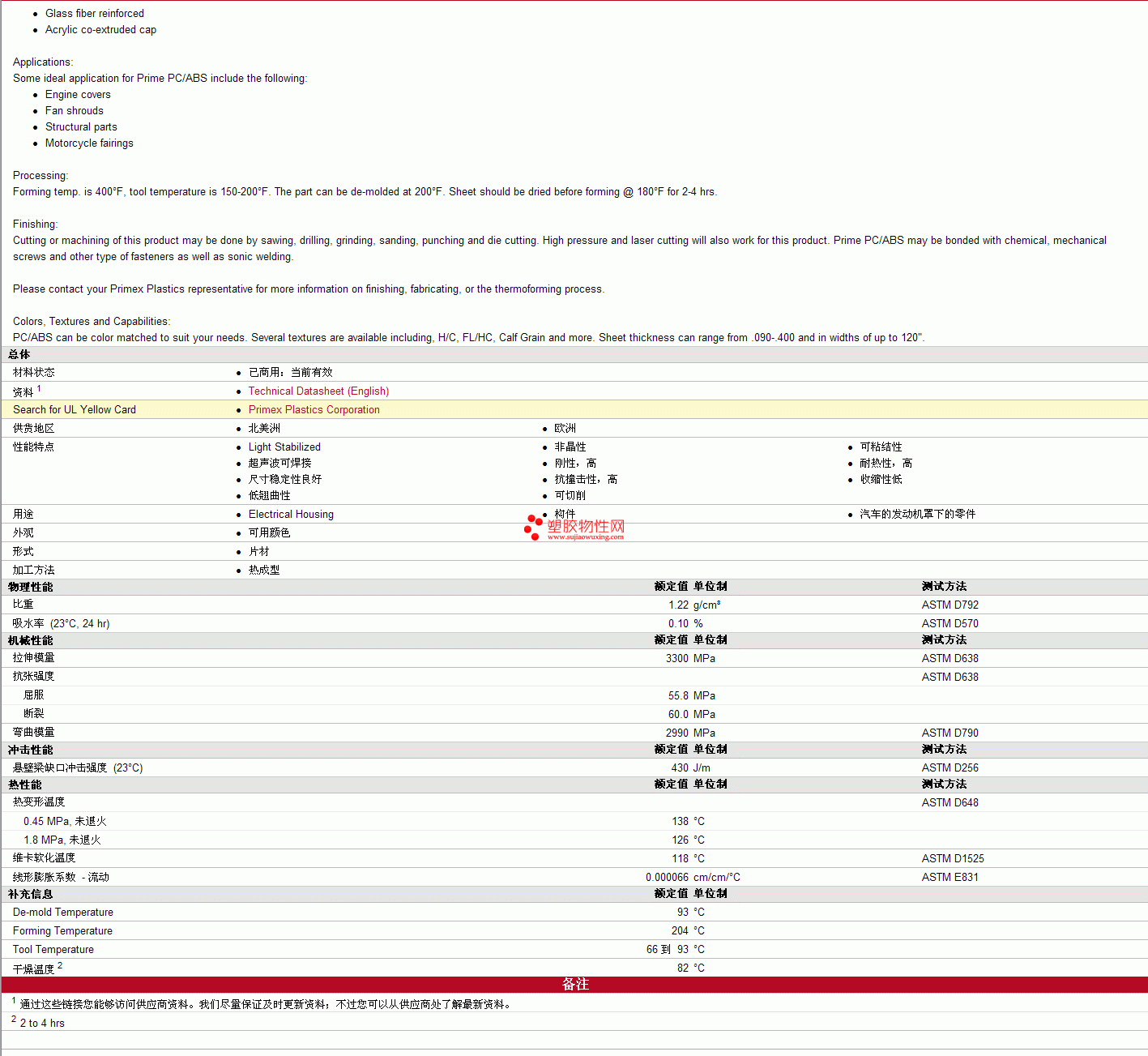Click the 总体 section header
This screenshot has height=1056, width=1148.
[19, 354]
